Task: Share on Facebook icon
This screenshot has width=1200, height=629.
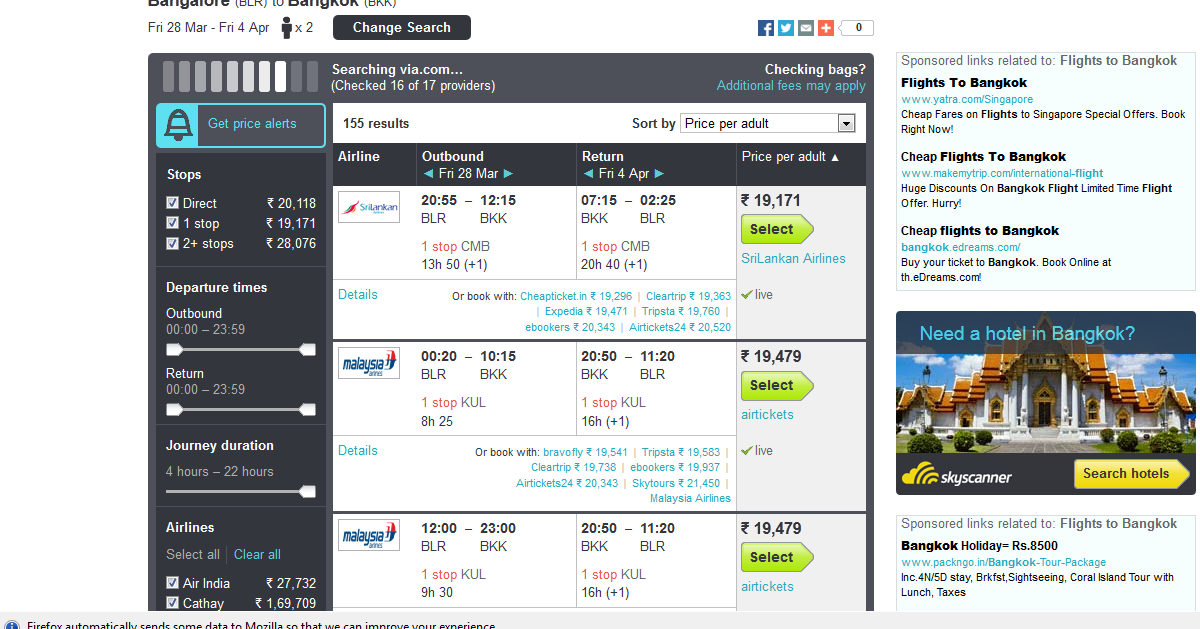Action: tap(766, 28)
